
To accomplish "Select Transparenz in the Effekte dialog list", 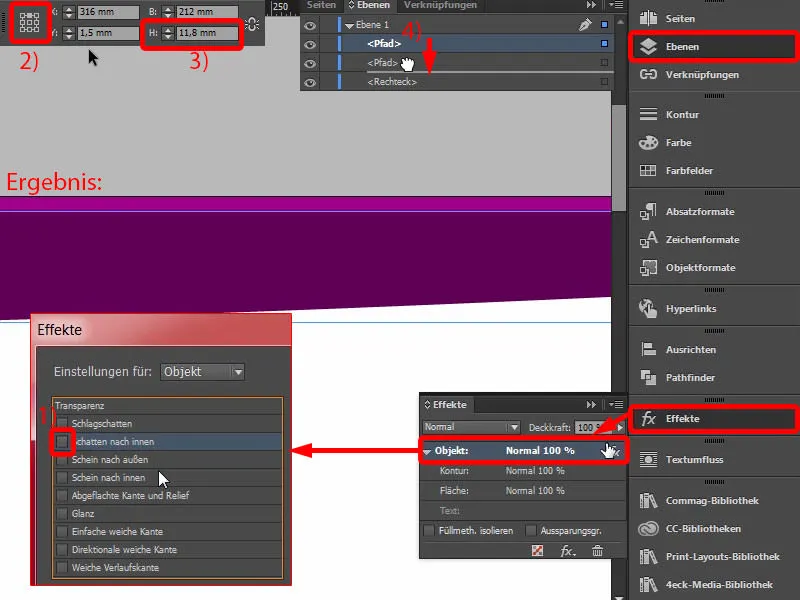I will click(167, 406).
